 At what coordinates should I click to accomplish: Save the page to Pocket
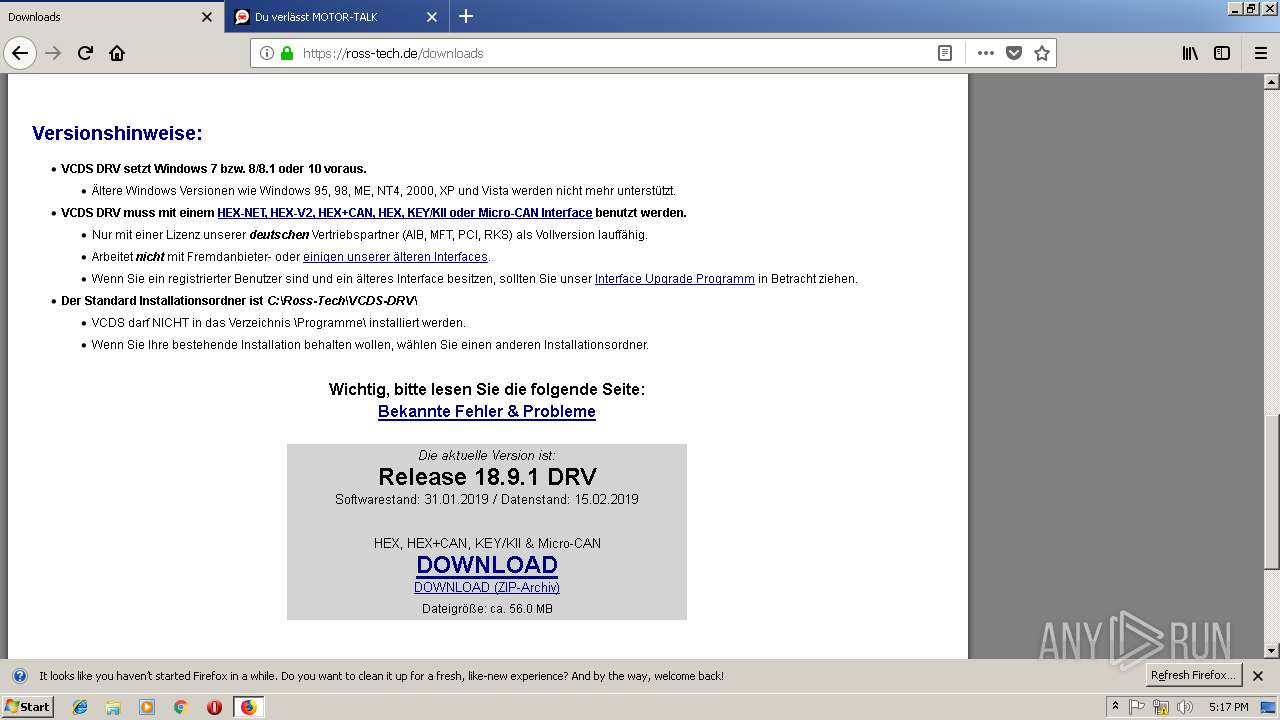tap(1014, 53)
